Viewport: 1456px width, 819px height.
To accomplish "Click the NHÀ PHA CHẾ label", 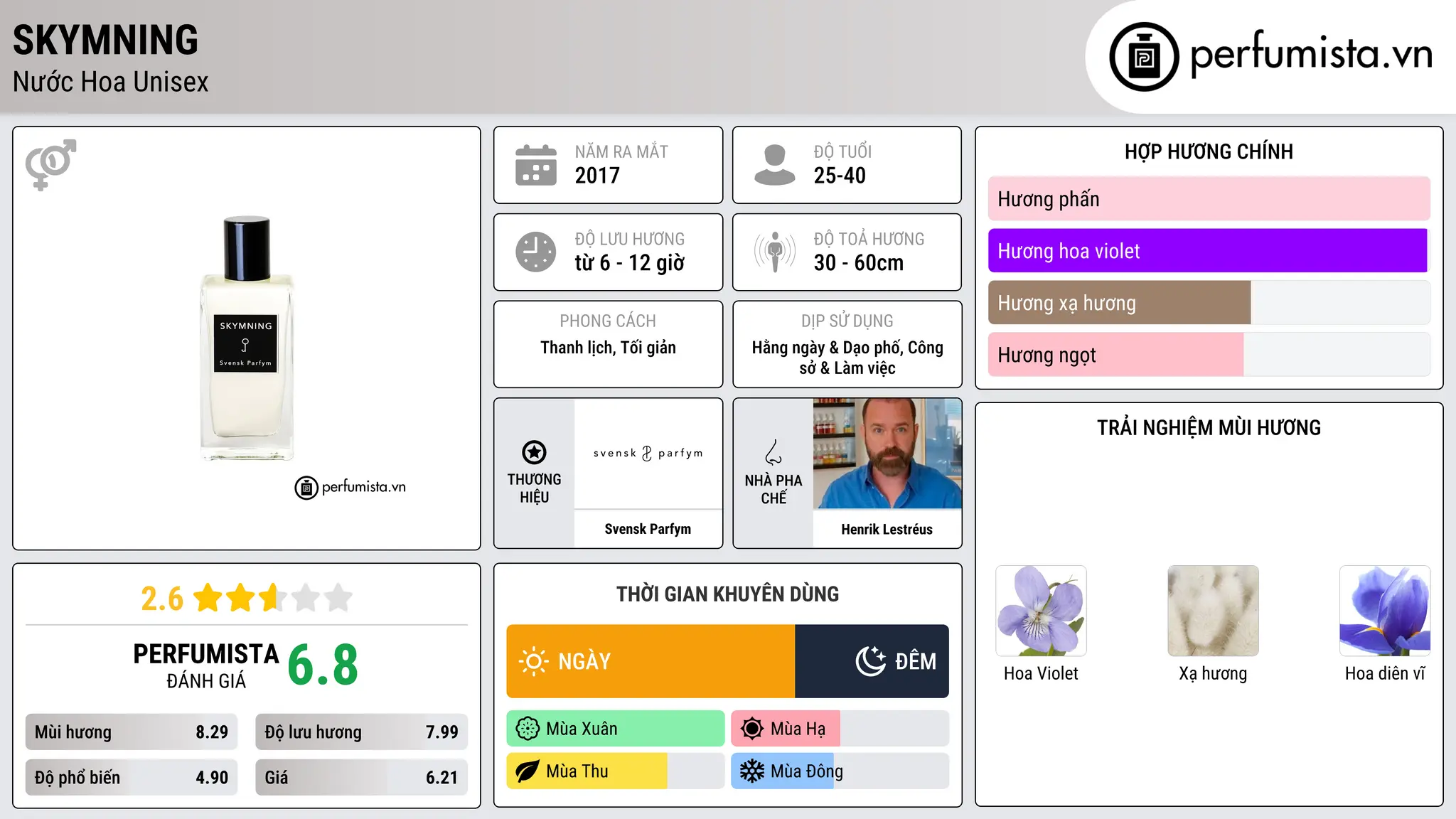I will pyautogui.click(x=773, y=489).
